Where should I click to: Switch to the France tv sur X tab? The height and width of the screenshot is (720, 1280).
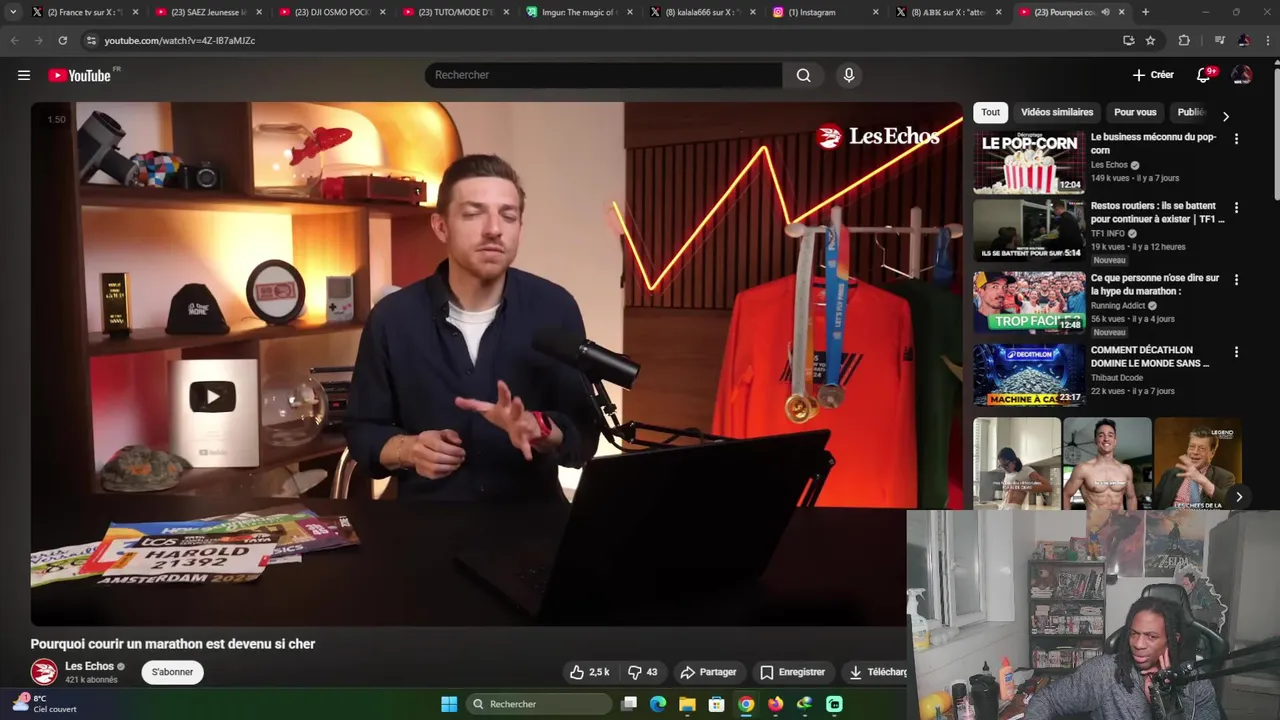tap(84, 12)
